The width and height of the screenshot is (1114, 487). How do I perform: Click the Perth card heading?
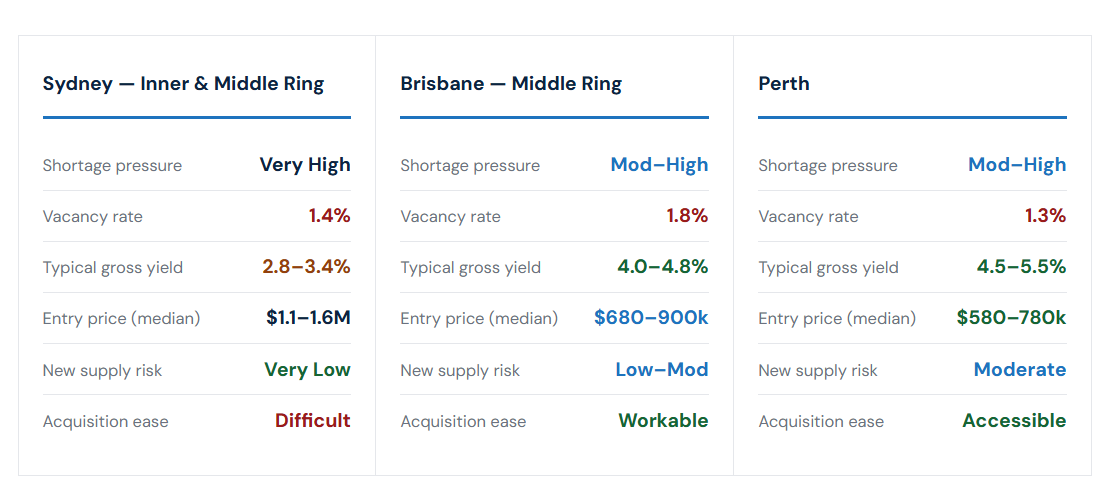coord(784,84)
